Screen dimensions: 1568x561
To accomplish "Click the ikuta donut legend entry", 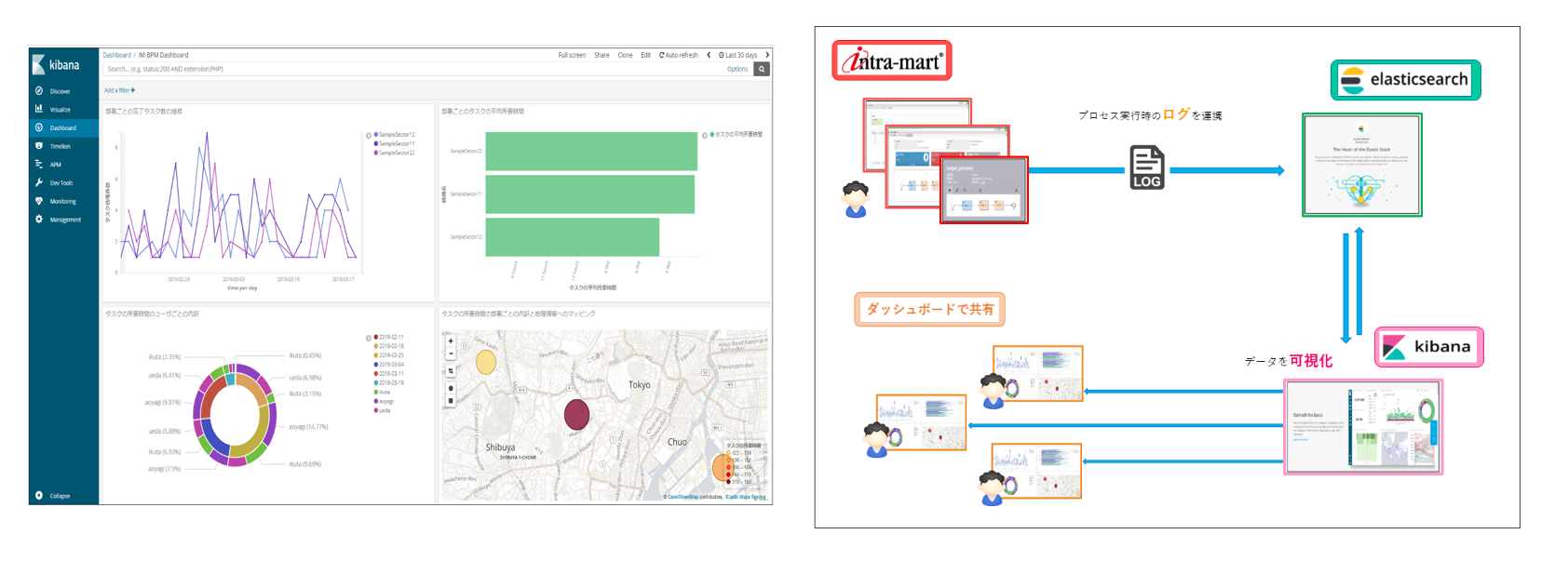I will pyautogui.click(x=383, y=392).
